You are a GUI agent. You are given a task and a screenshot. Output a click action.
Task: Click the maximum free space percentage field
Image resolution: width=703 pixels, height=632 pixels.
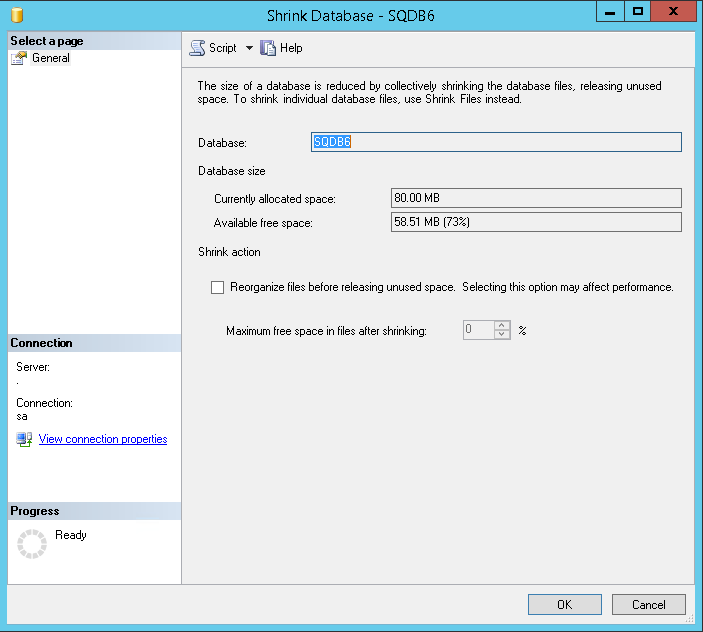tap(478, 330)
